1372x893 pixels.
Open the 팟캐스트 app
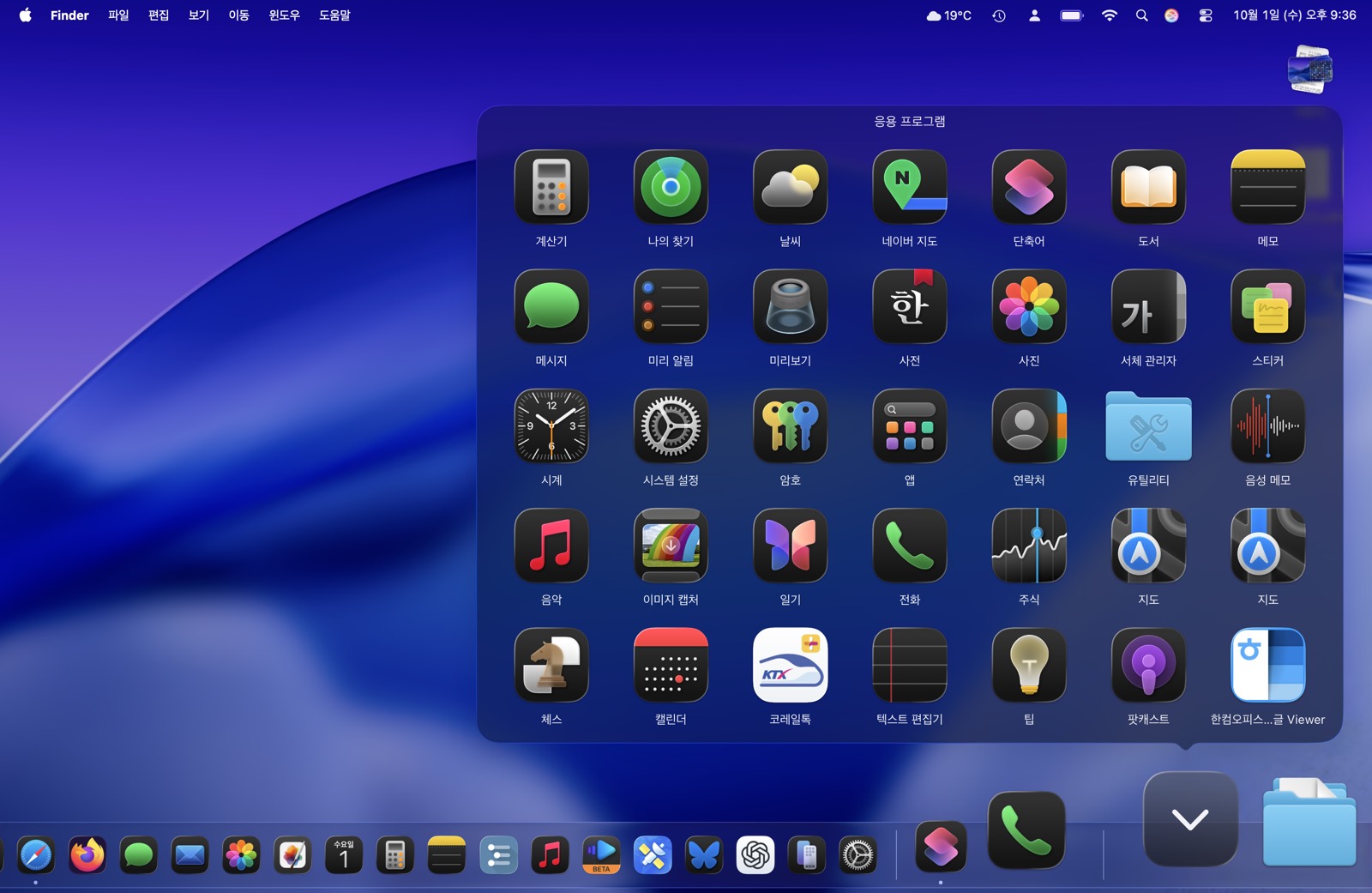[1148, 665]
